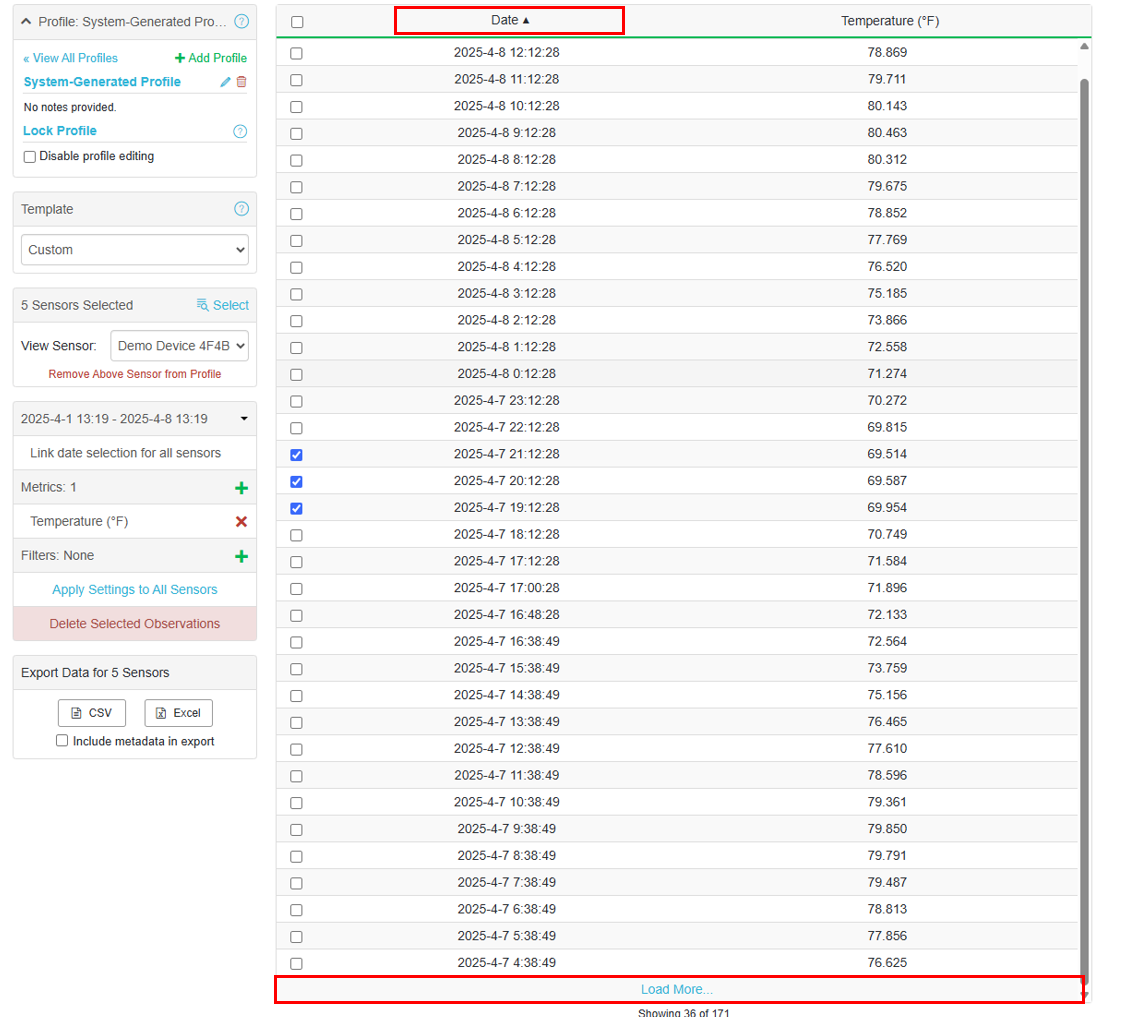Screen dimensions: 1124x1017
Task: Remove Temperature metric with red X
Action: coord(241,522)
